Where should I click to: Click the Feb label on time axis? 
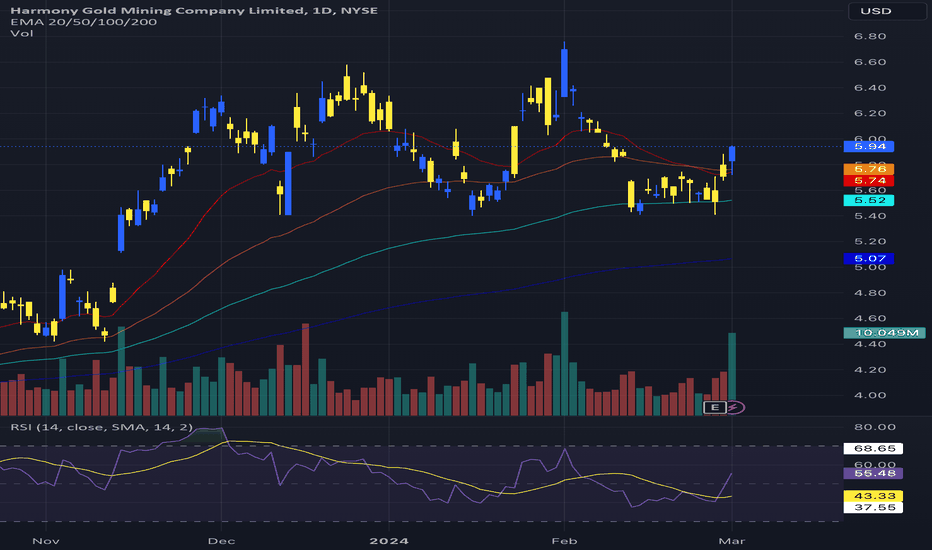[564, 541]
